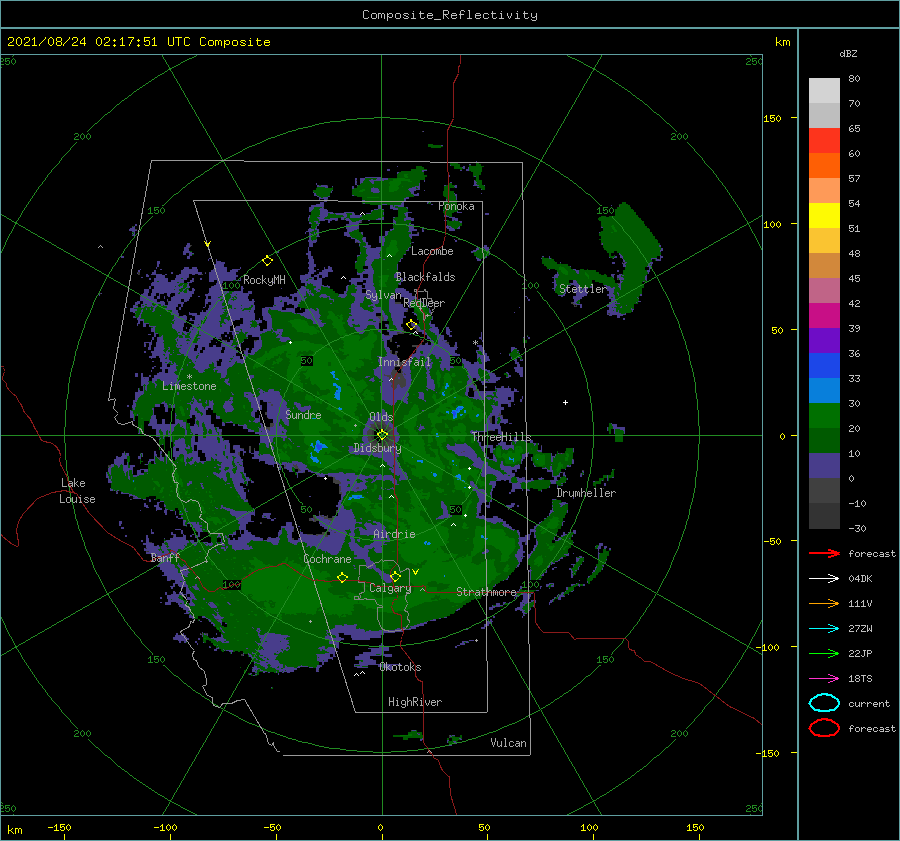This screenshot has height=841, width=900.
Task: Select the royal blue swatch between 36 and 33
Action: pos(824,366)
